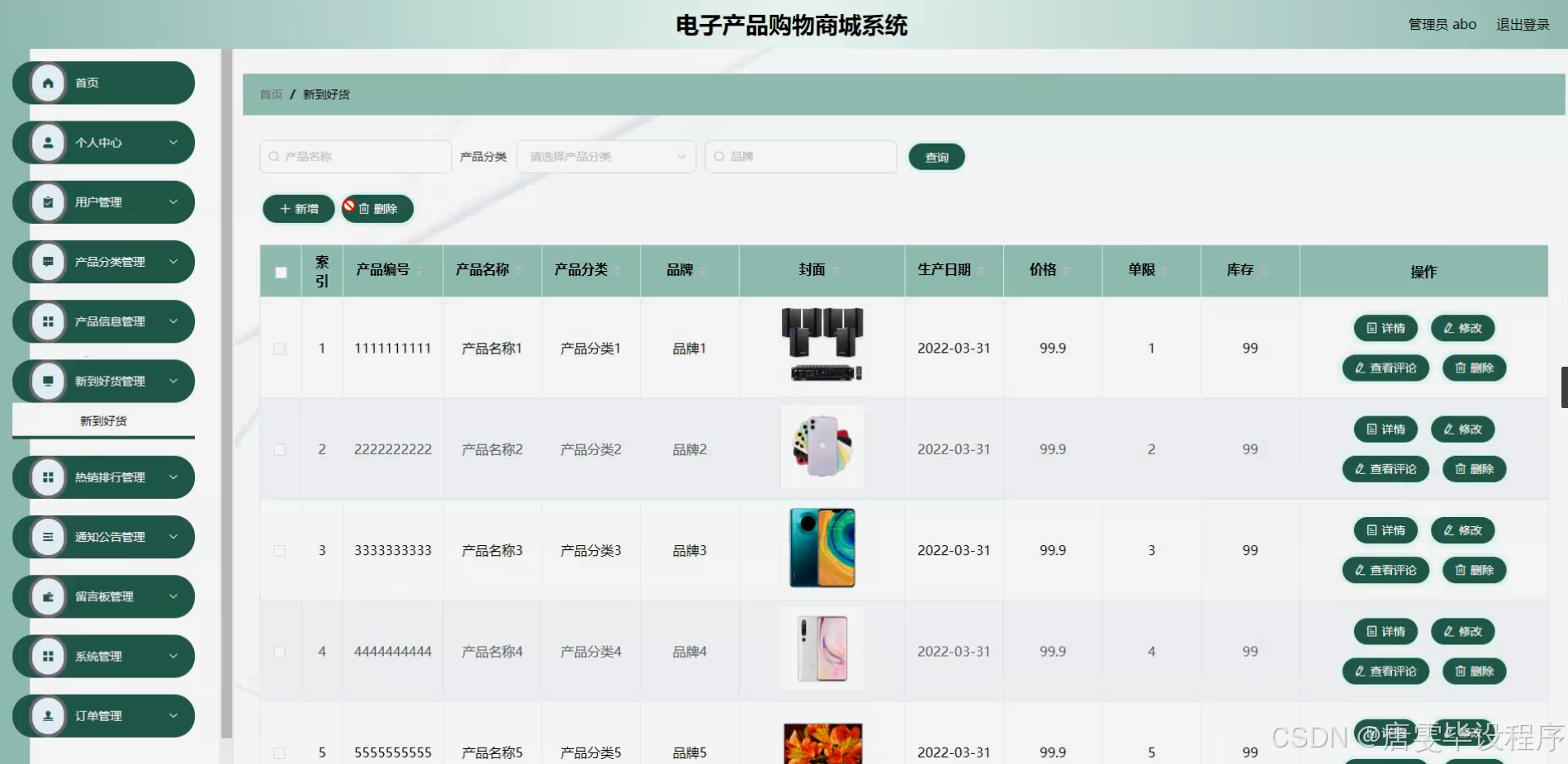Image resolution: width=1568 pixels, height=764 pixels.
Task: Open the 首页 sidebar menu item
Action: click(x=103, y=83)
